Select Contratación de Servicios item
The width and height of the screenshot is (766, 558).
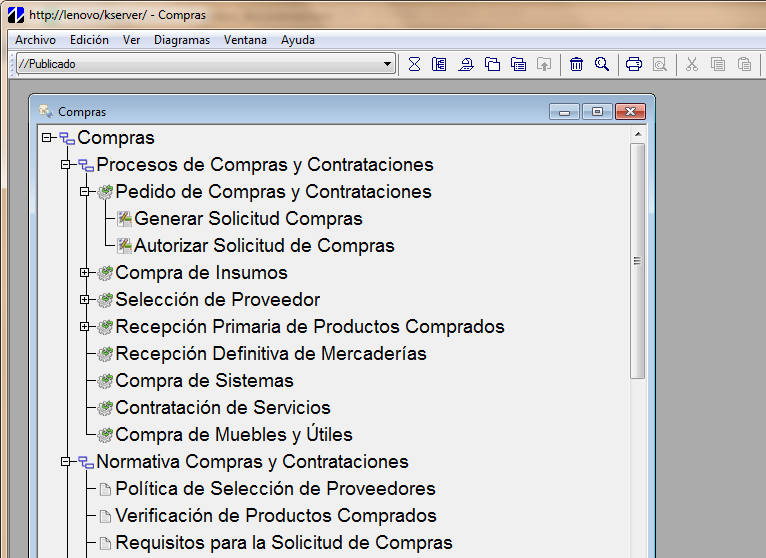(223, 408)
